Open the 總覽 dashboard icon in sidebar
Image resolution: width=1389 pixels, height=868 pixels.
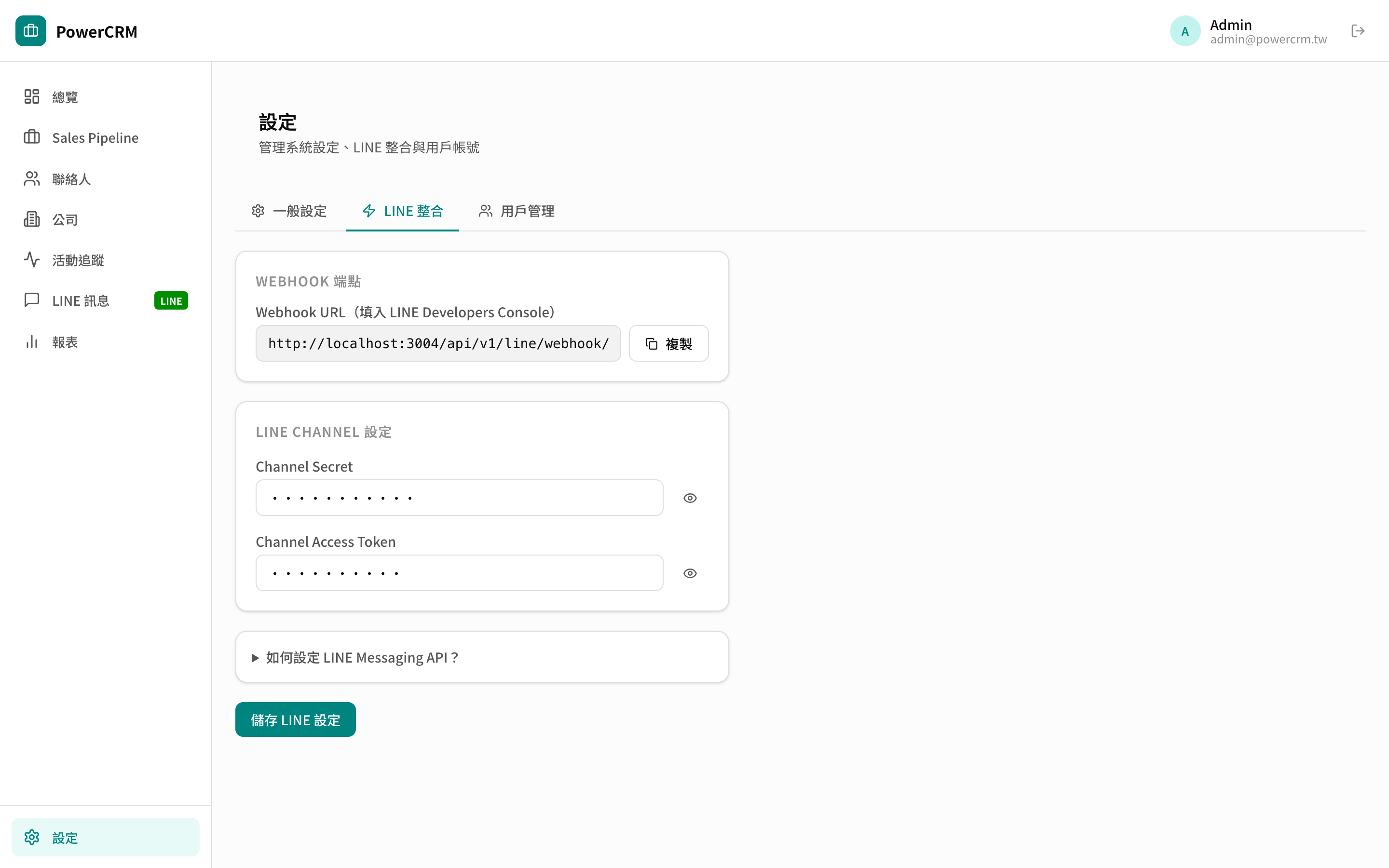tap(31, 96)
